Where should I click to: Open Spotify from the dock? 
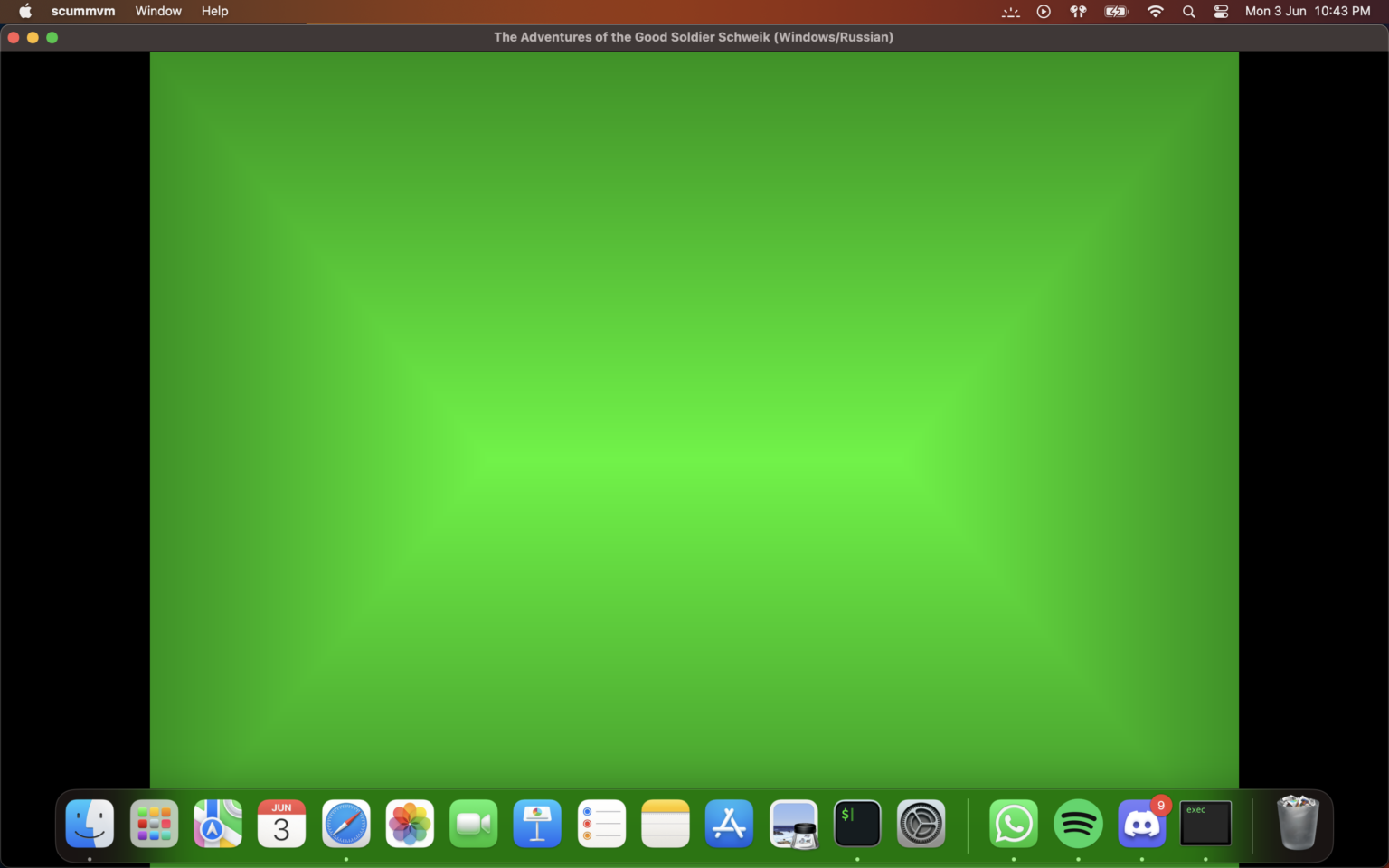click(1078, 824)
